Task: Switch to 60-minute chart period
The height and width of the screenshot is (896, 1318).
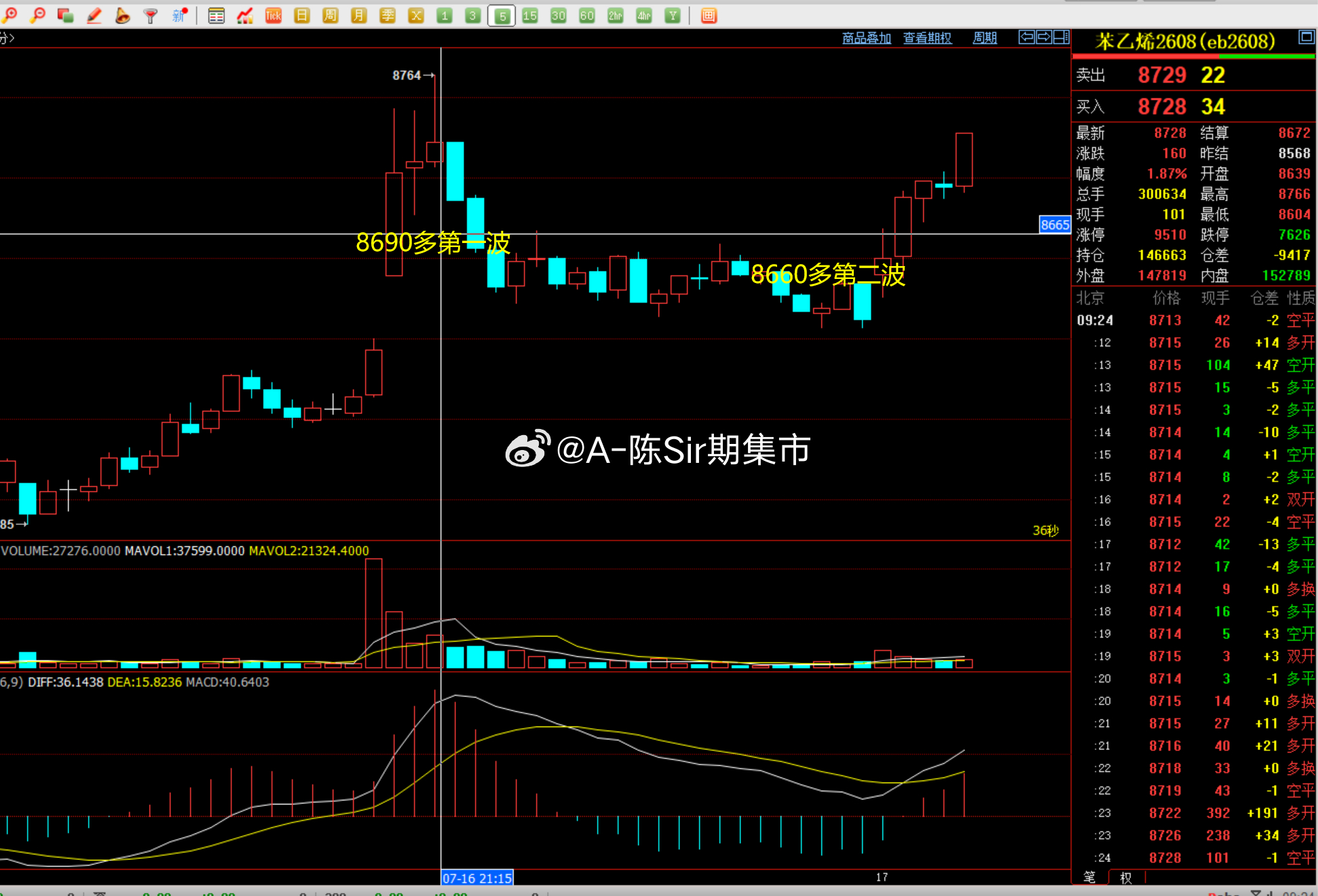Action: 587,16
